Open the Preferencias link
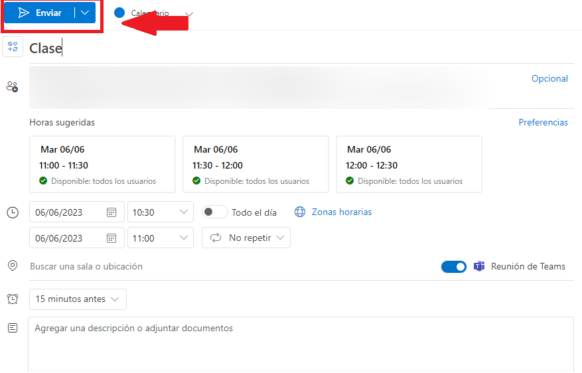The image size is (582, 373). click(543, 122)
